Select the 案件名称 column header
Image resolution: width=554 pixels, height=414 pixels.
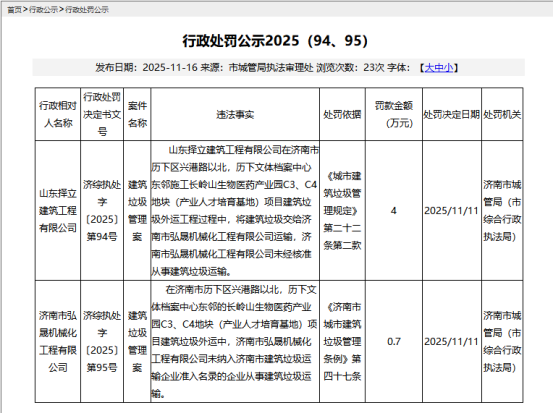[x=137, y=114]
